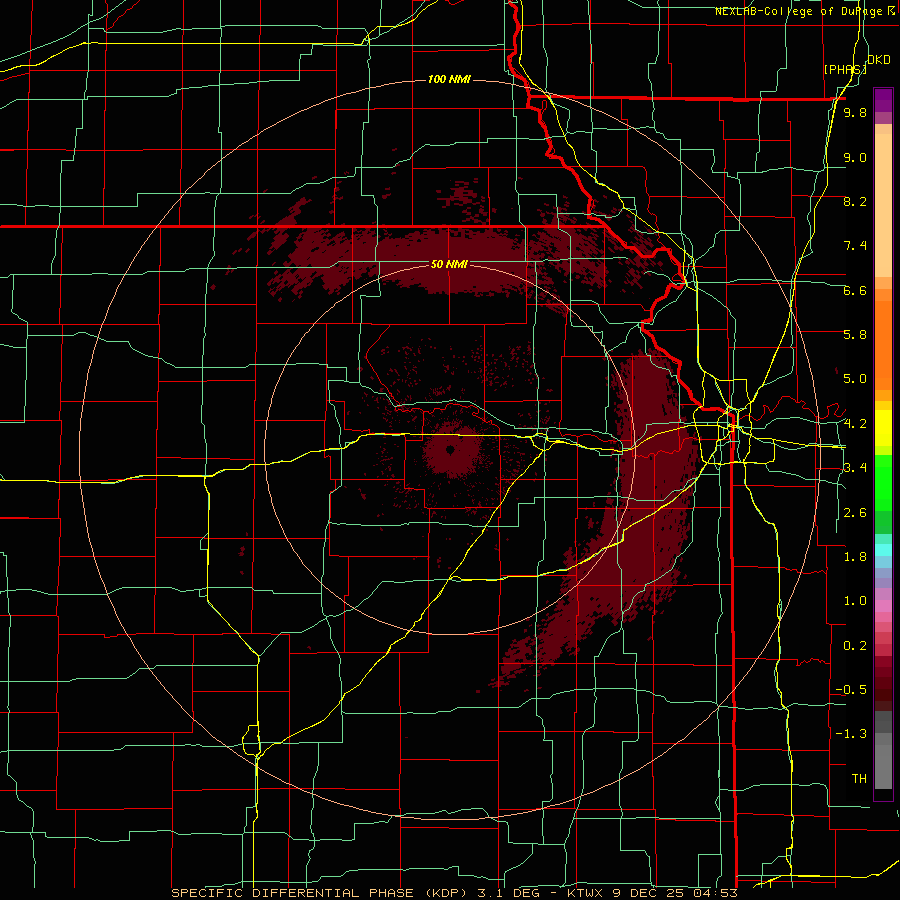
Task: Click the light peach band of the color scale
Action: [883, 207]
